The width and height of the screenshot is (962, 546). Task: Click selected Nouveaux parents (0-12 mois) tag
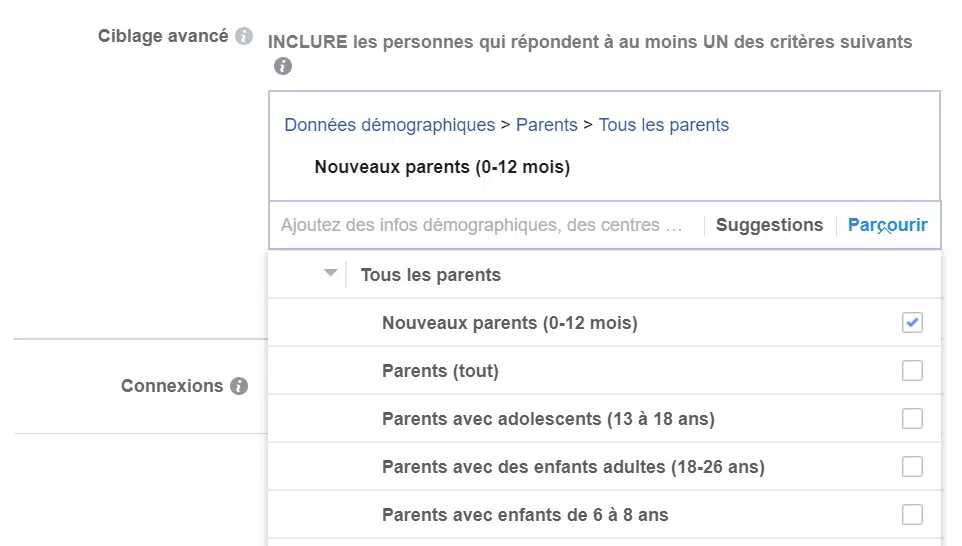coord(442,167)
